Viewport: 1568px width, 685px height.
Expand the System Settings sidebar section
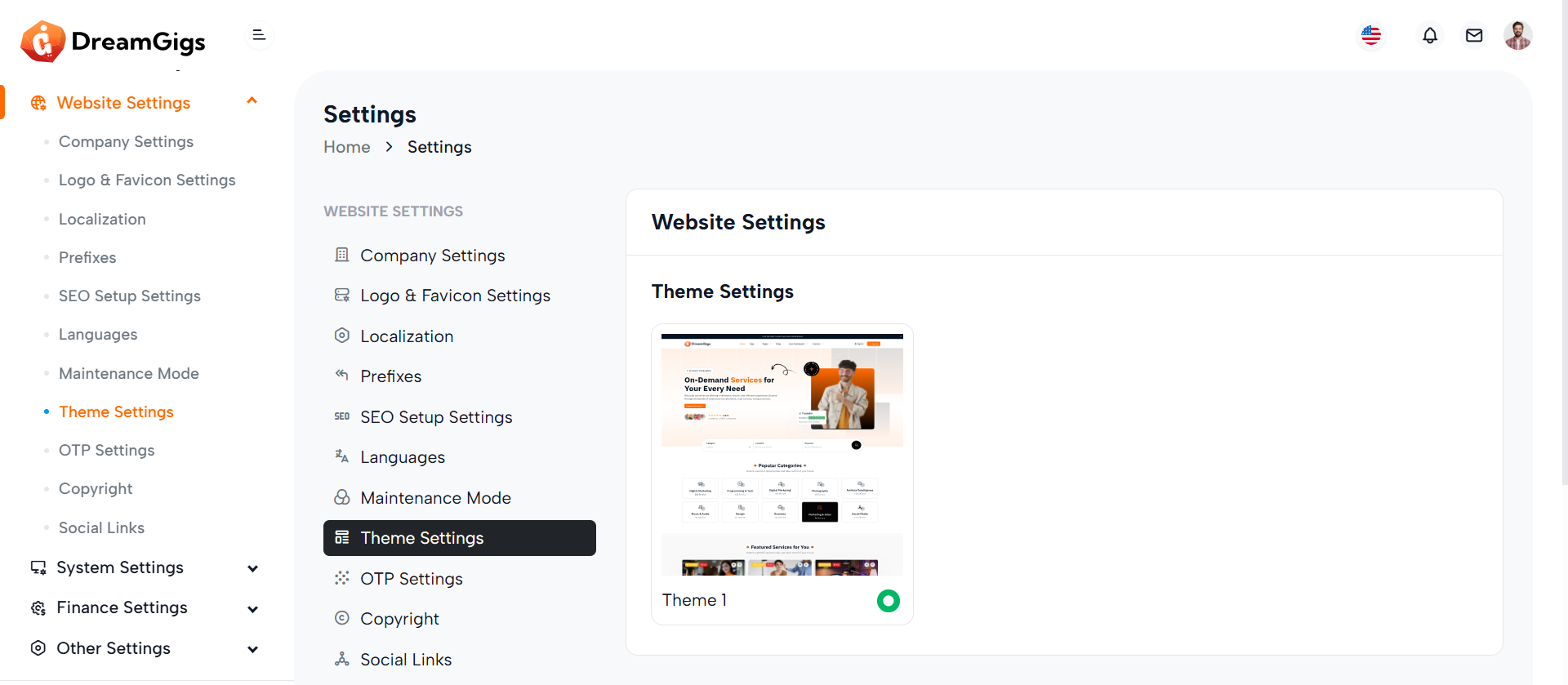[x=252, y=568]
